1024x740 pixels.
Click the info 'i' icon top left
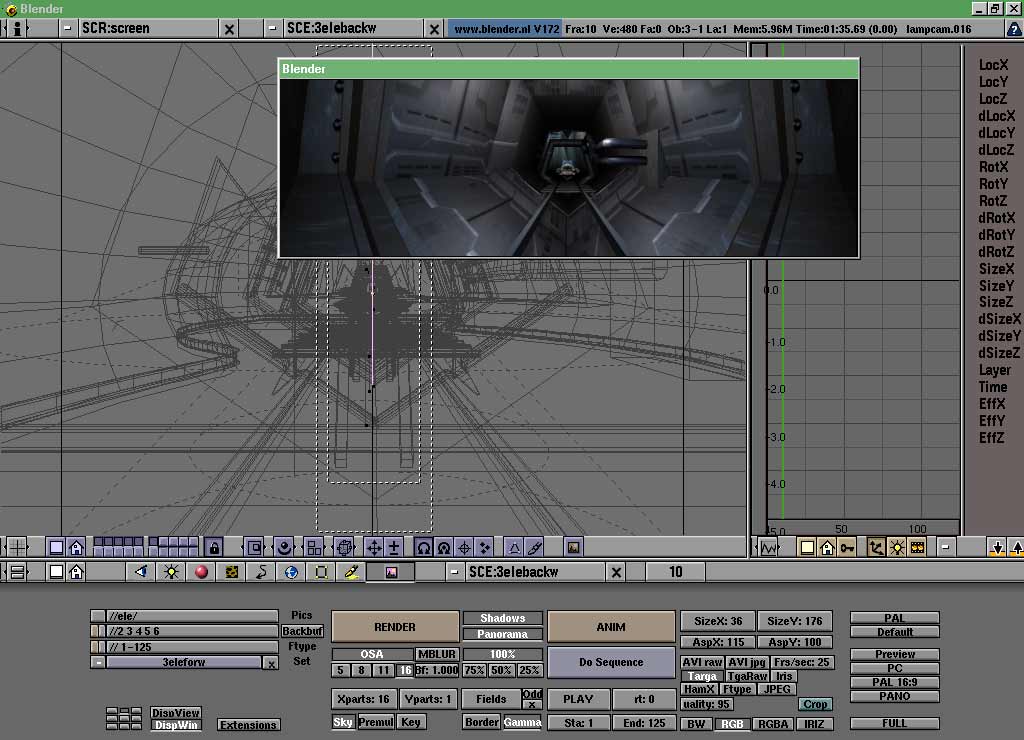(17, 29)
